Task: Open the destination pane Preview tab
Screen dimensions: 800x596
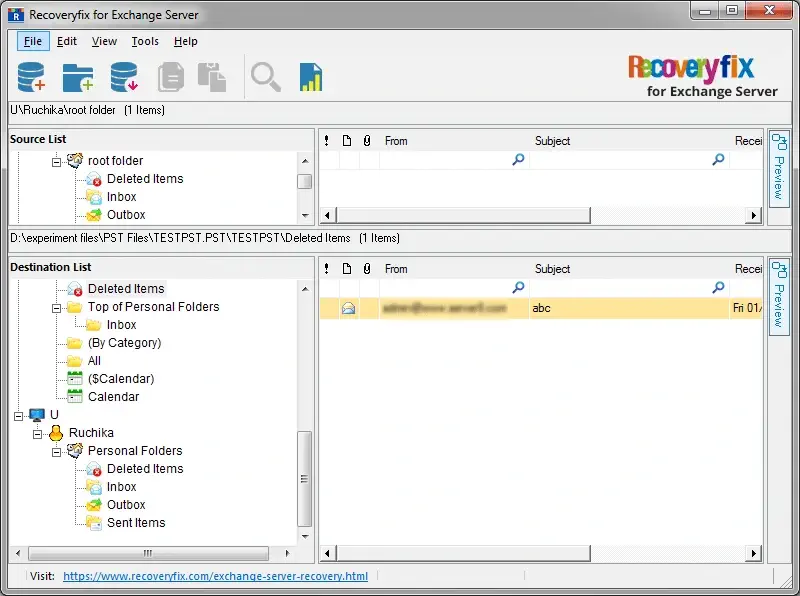Action: (779, 296)
